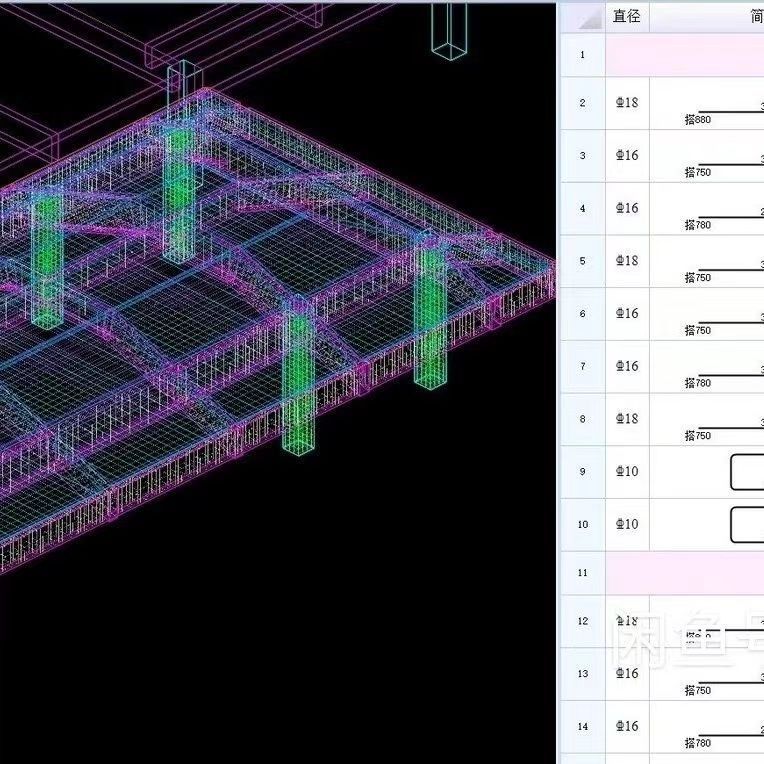This screenshot has width=764, height=764.
Task: Select the 直径 column header
Action: pyautogui.click(x=627, y=18)
